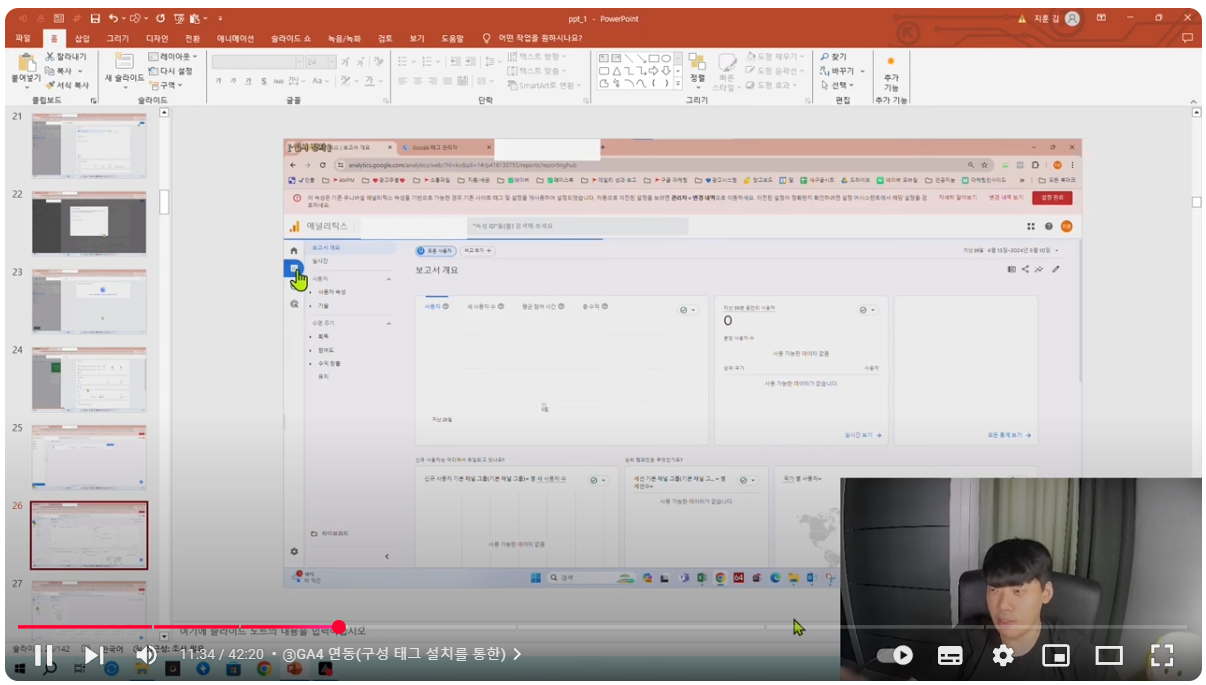Open the font size combo box
Image resolution: width=1206 pixels, height=685 pixels.
click(319, 62)
